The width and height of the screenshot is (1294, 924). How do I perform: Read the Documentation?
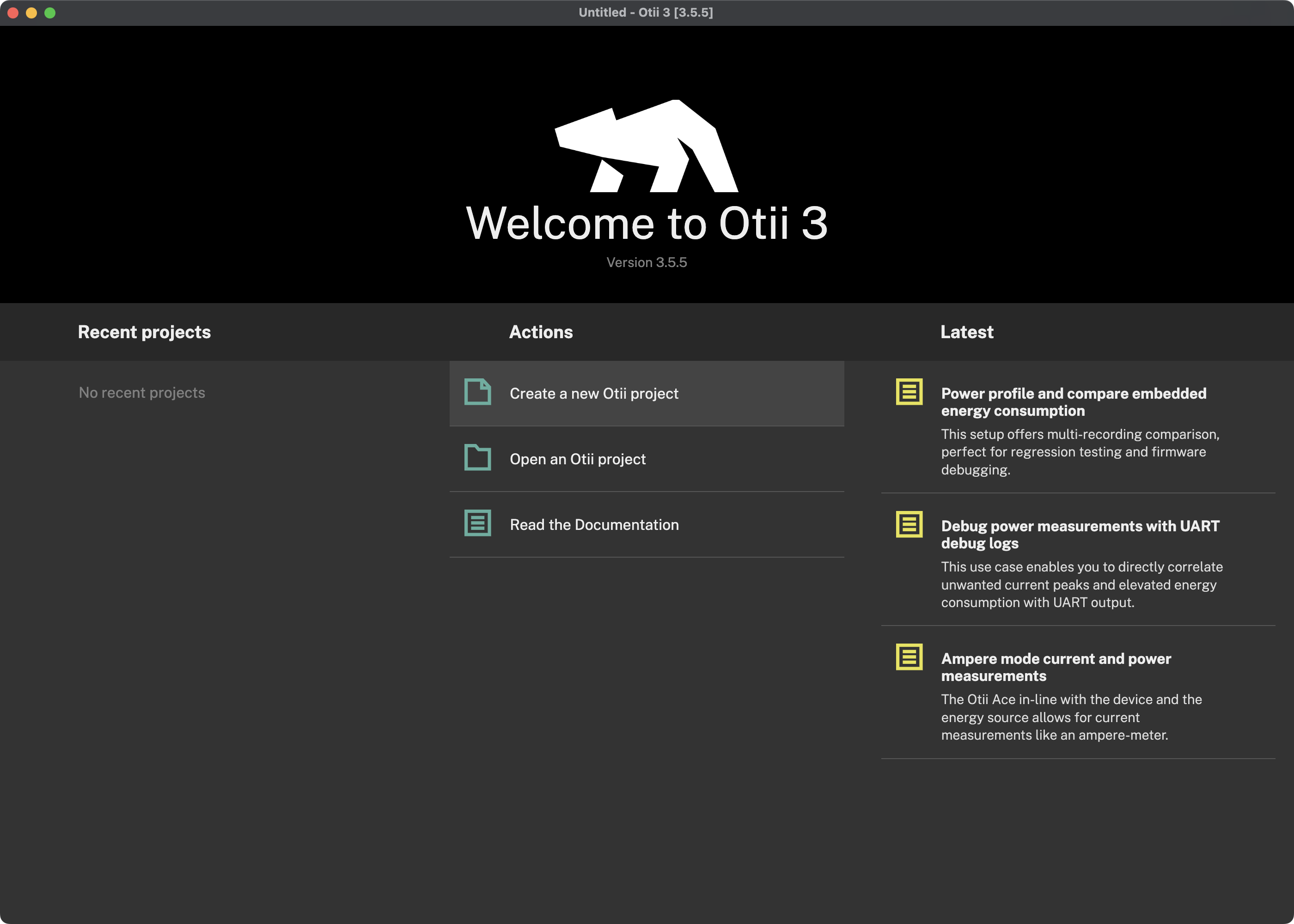tap(647, 524)
